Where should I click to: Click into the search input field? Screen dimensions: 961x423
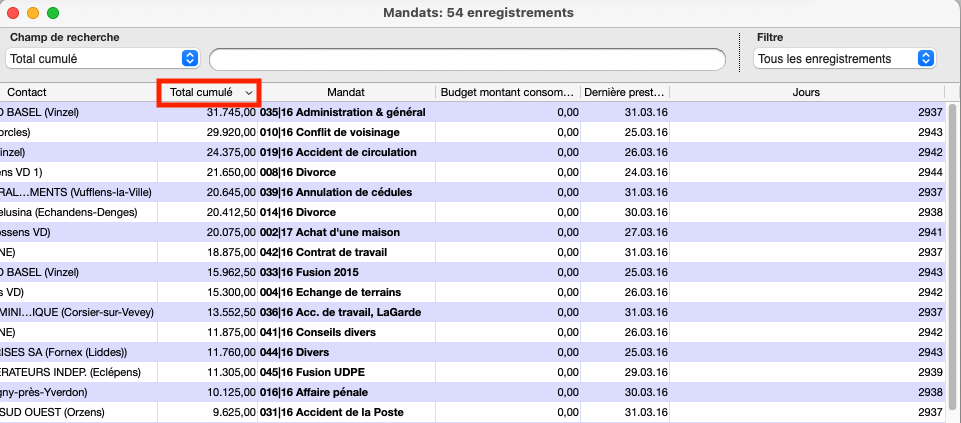[467, 59]
